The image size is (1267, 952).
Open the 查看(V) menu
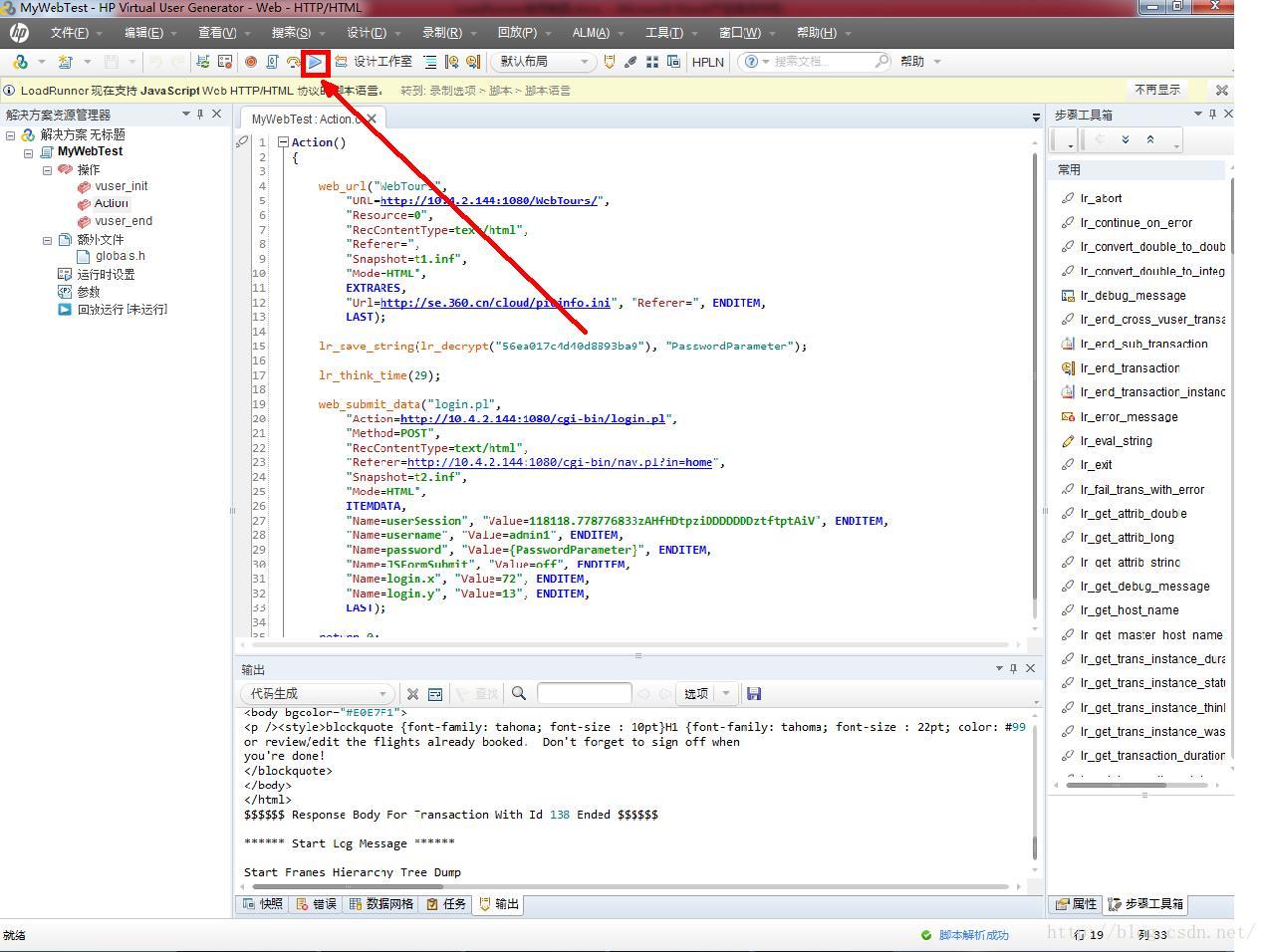click(217, 33)
